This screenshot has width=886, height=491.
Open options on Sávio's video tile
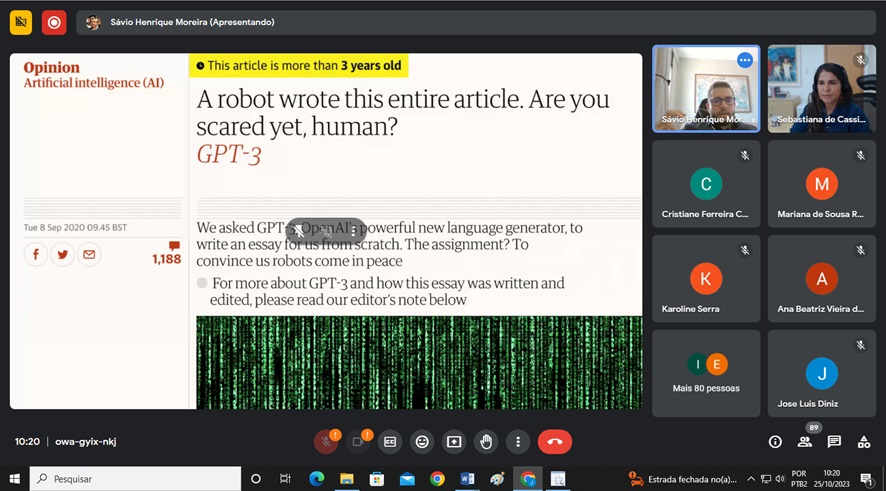pyautogui.click(x=744, y=61)
